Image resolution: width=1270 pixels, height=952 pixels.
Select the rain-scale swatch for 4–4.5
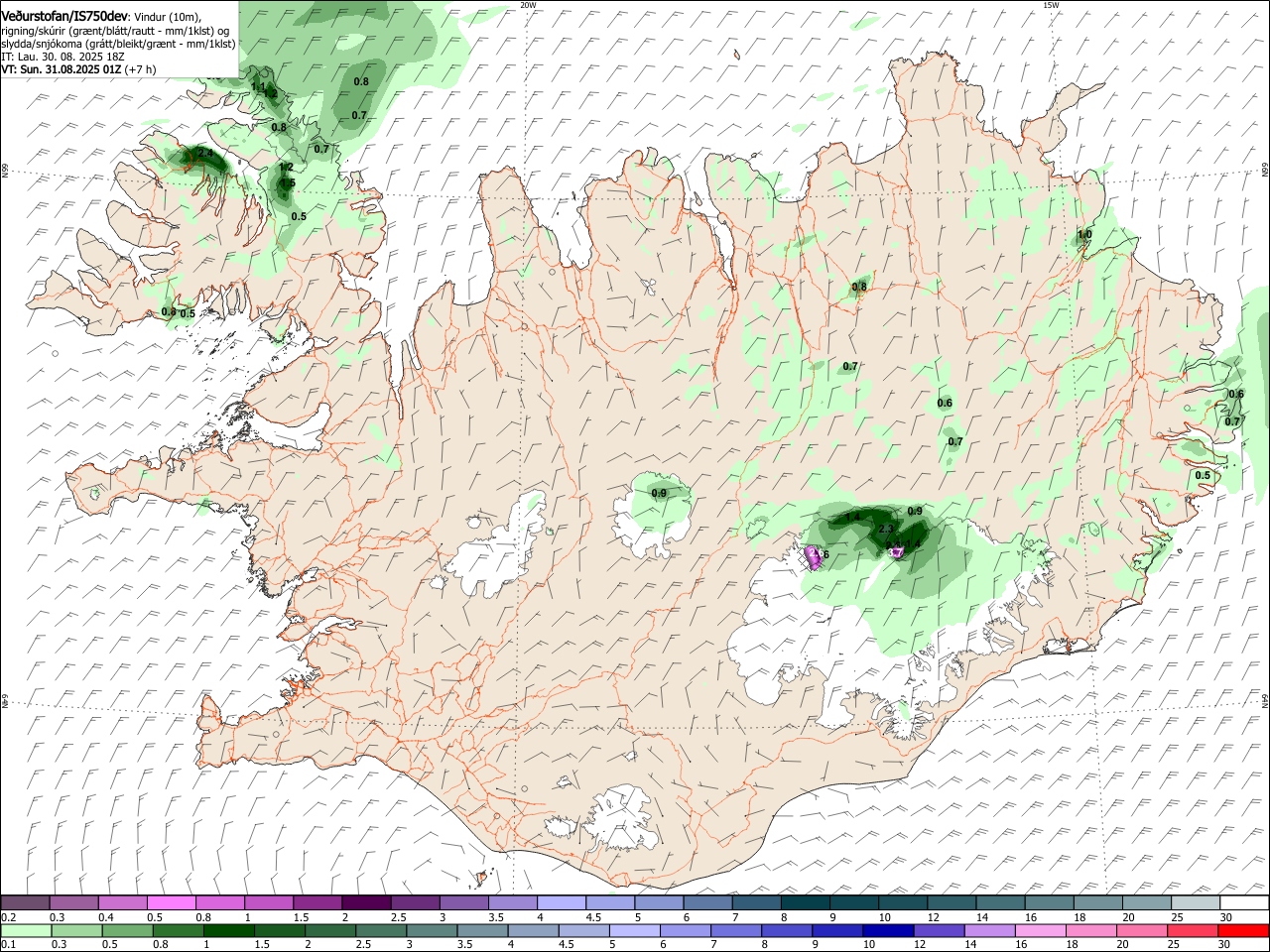tap(533, 931)
